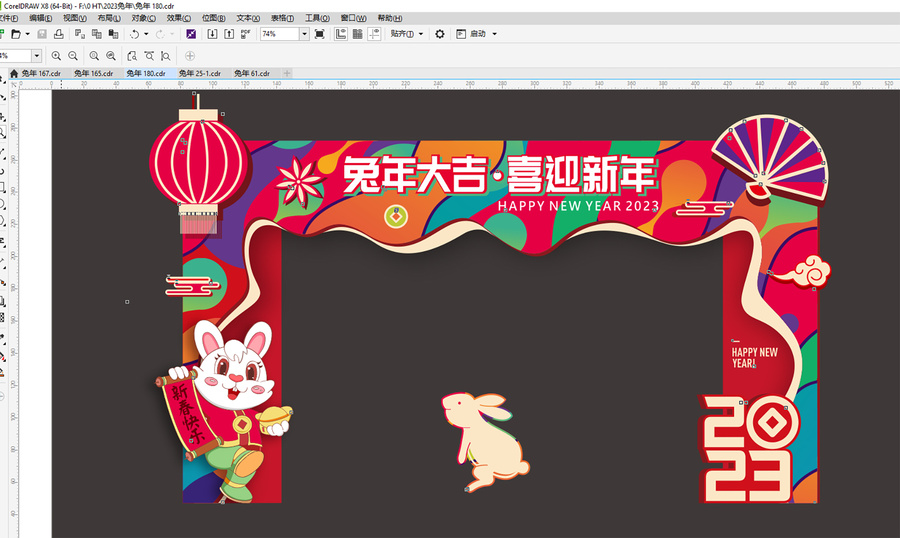The width and height of the screenshot is (900, 538).
Task: Open the 工具 menu
Action: [x=317, y=18]
